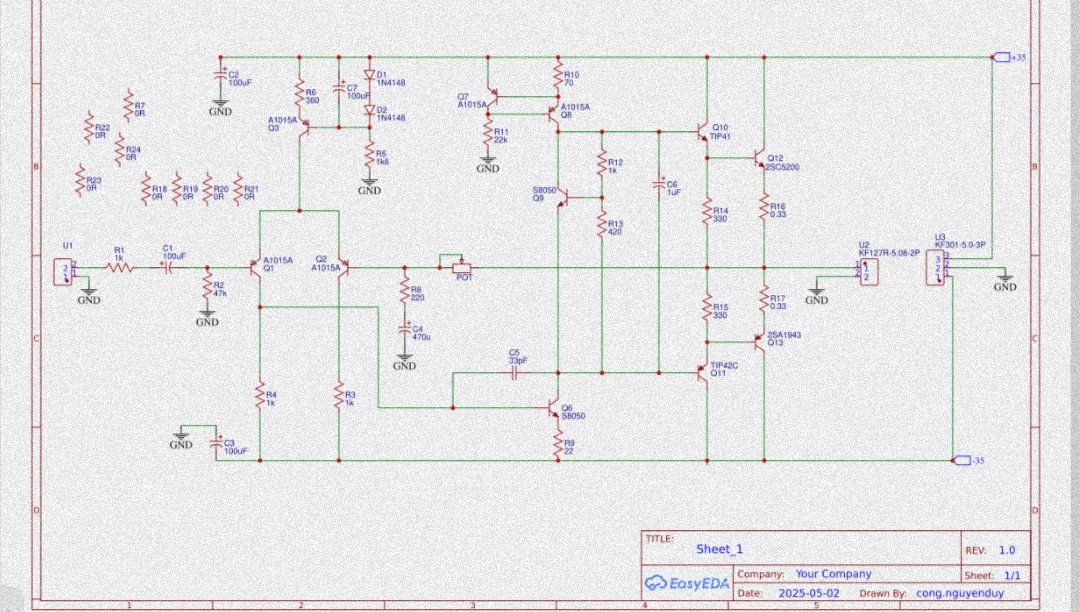Select unconnected resistor R7 0R
This screenshot has width=1080, height=612.
tap(129, 105)
